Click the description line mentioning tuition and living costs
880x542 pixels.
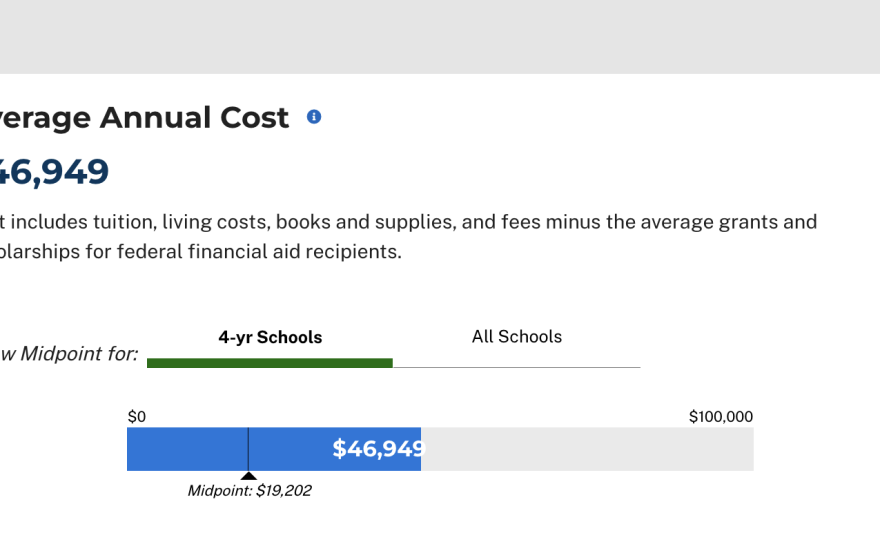pos(408,222)
